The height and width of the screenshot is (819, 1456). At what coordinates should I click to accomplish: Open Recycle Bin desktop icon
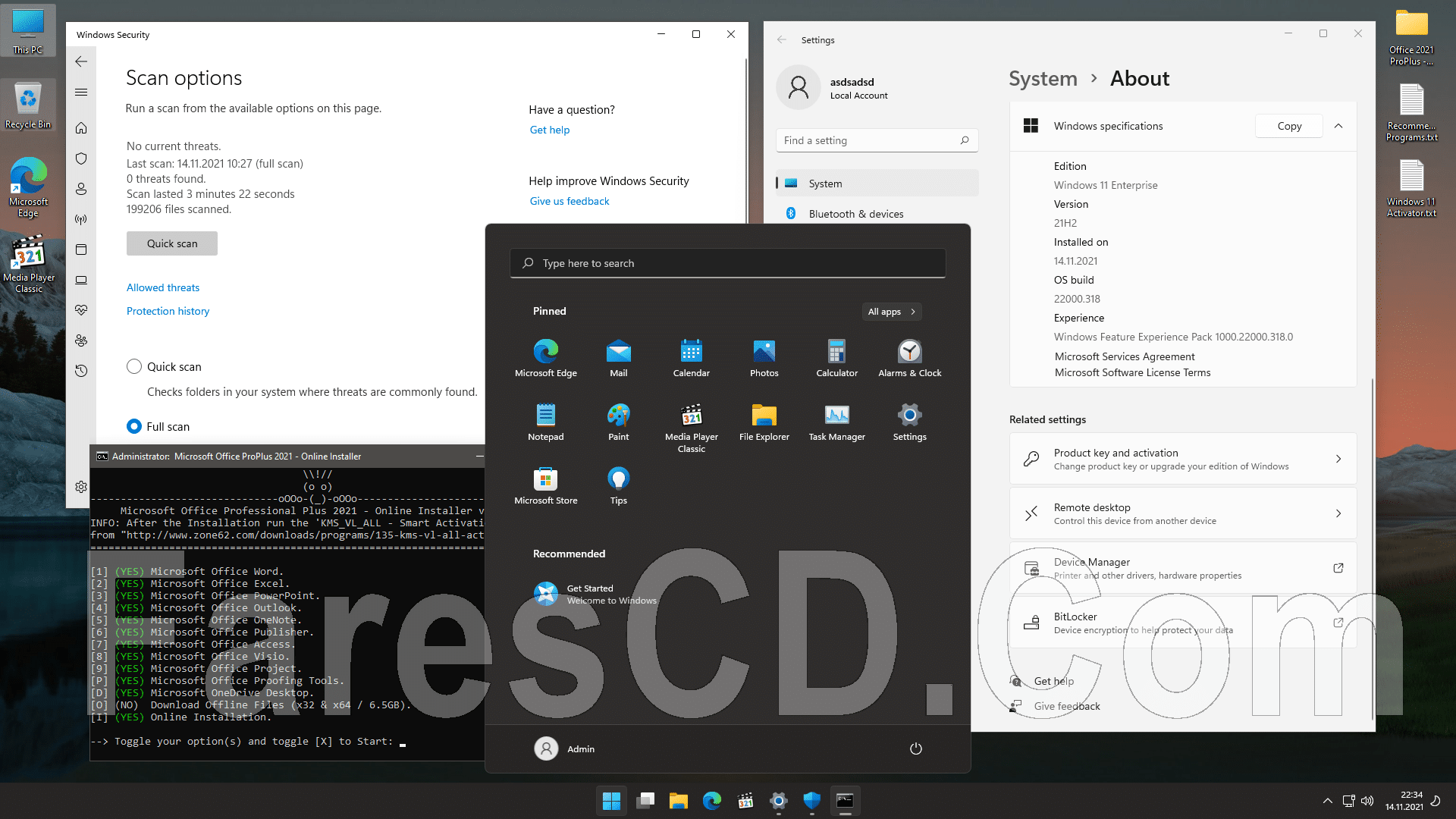click(28, 106)
